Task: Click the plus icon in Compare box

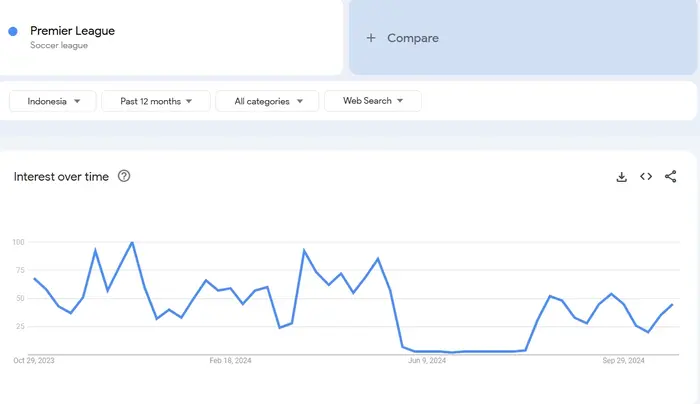Action: pyautogui.click(x=371, y=38)
